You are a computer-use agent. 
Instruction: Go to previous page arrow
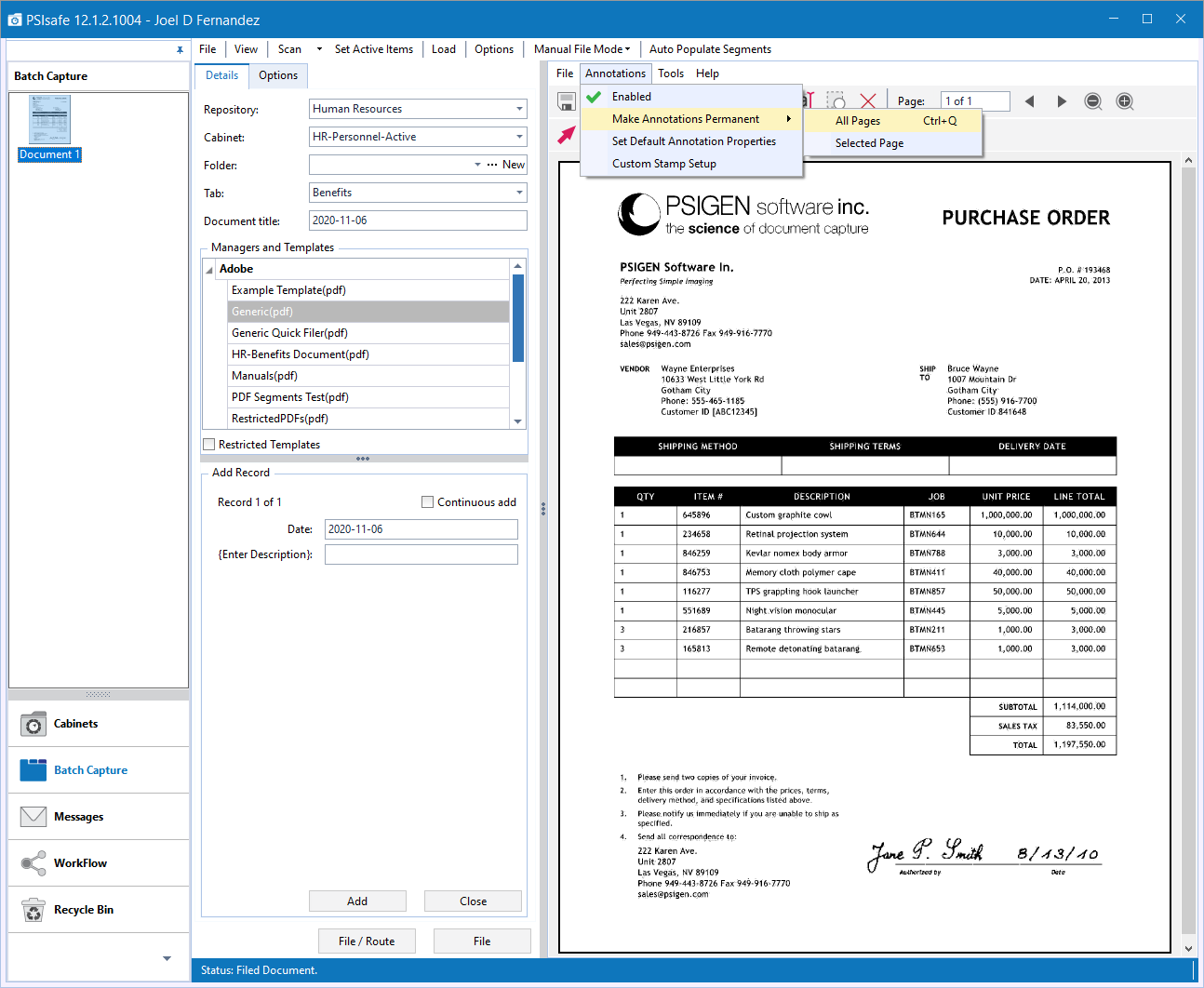1029,101
